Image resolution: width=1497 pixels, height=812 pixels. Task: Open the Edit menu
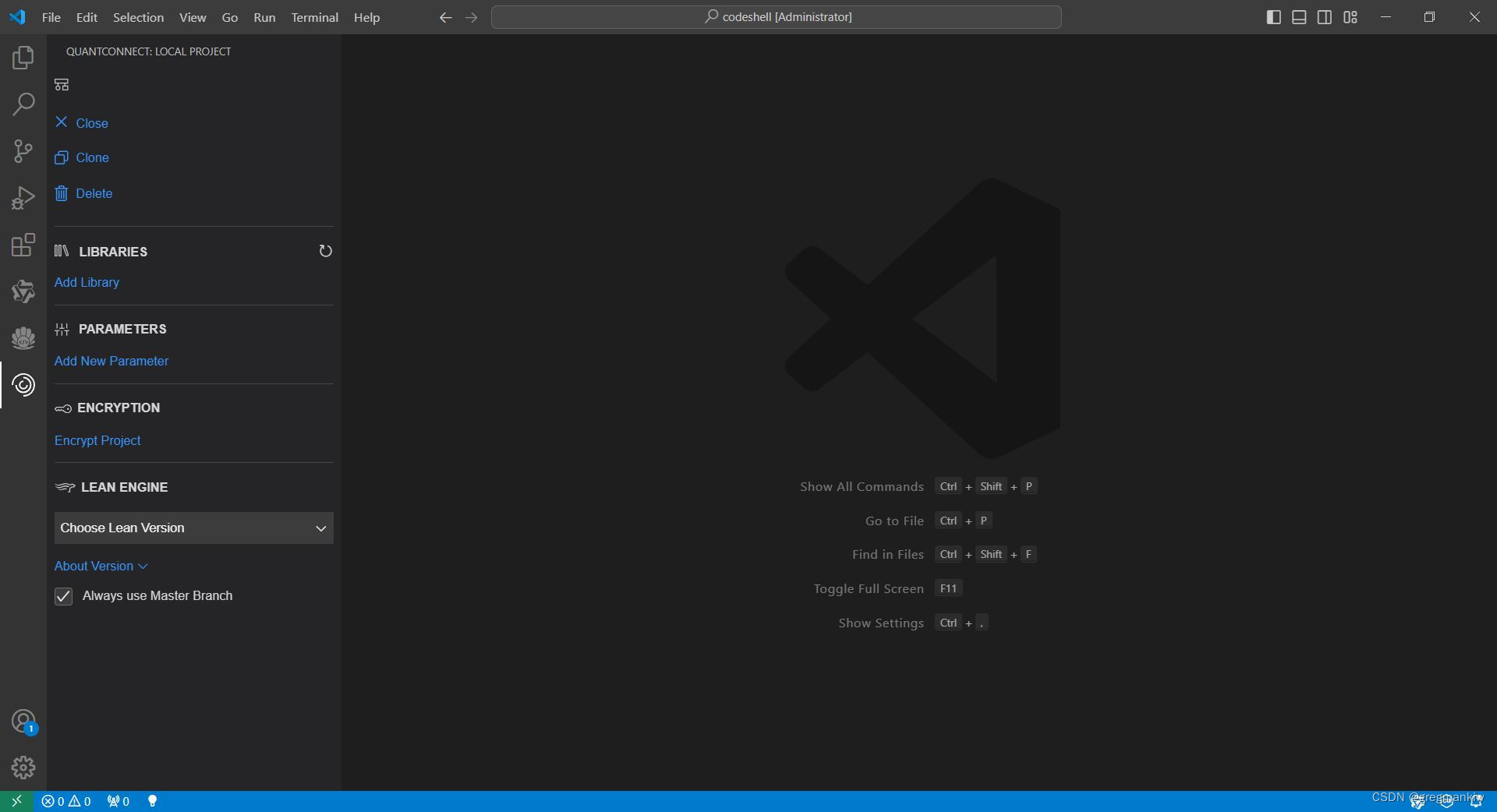(87, 17)
